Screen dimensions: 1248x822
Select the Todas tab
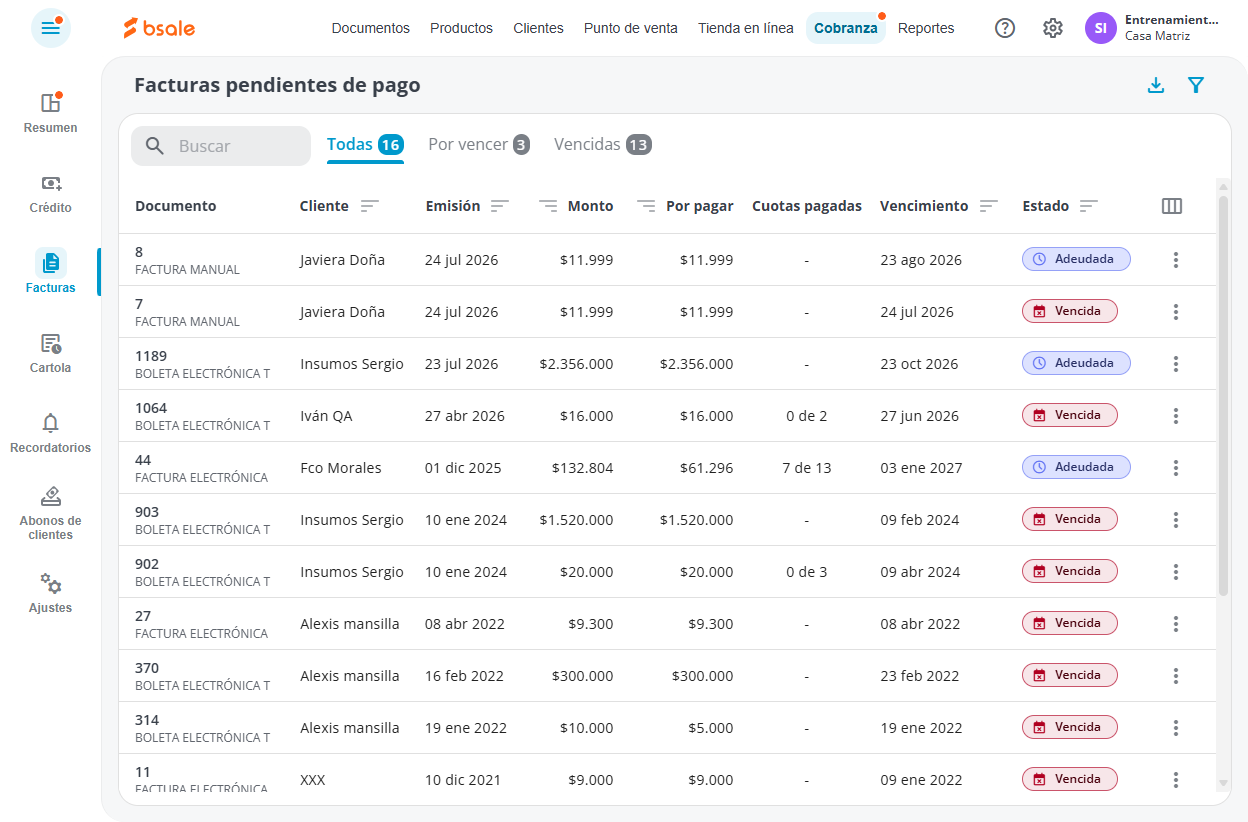point(365,145)
